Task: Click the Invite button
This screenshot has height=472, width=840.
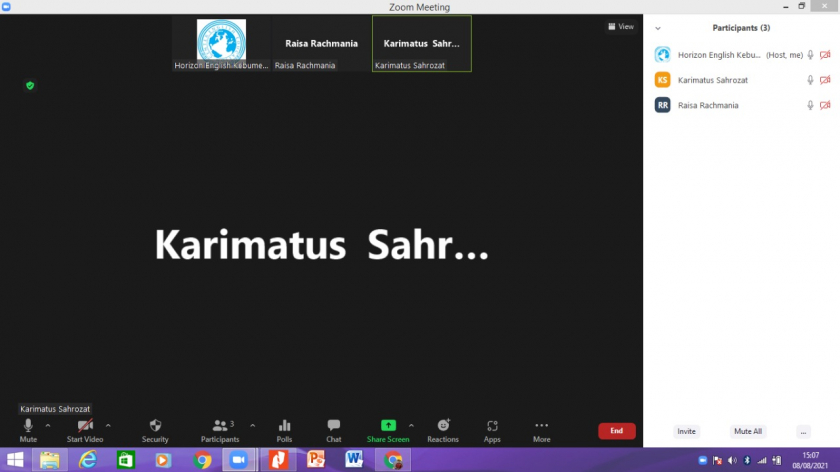Action: click(686, 431)
